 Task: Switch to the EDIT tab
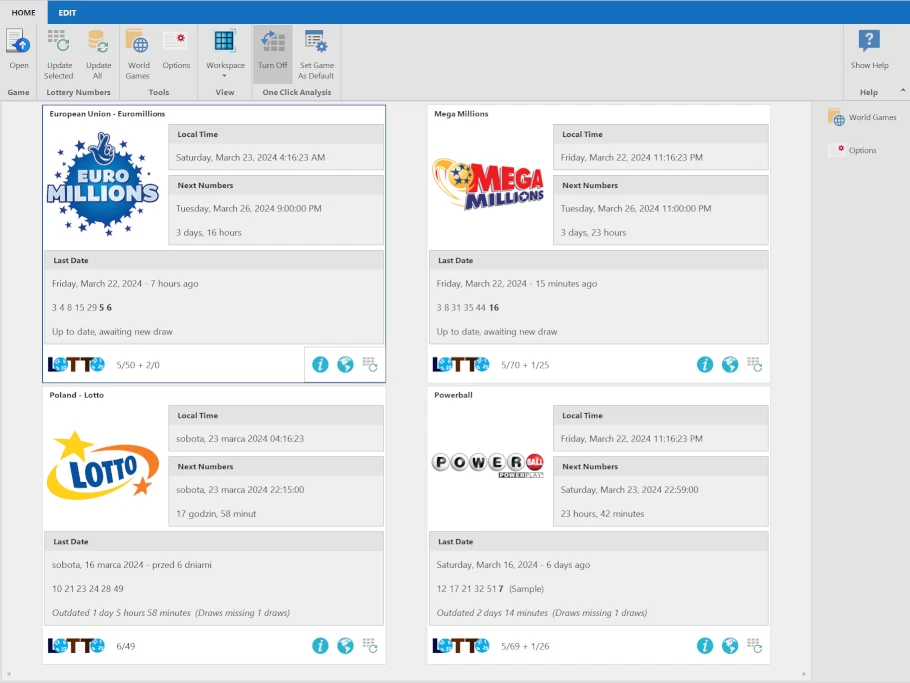pos(67,12)
